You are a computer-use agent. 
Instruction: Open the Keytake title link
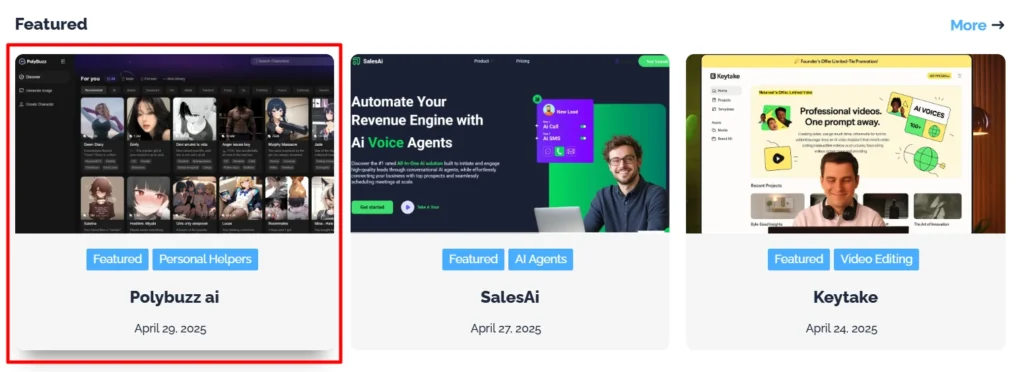(845, 298)
